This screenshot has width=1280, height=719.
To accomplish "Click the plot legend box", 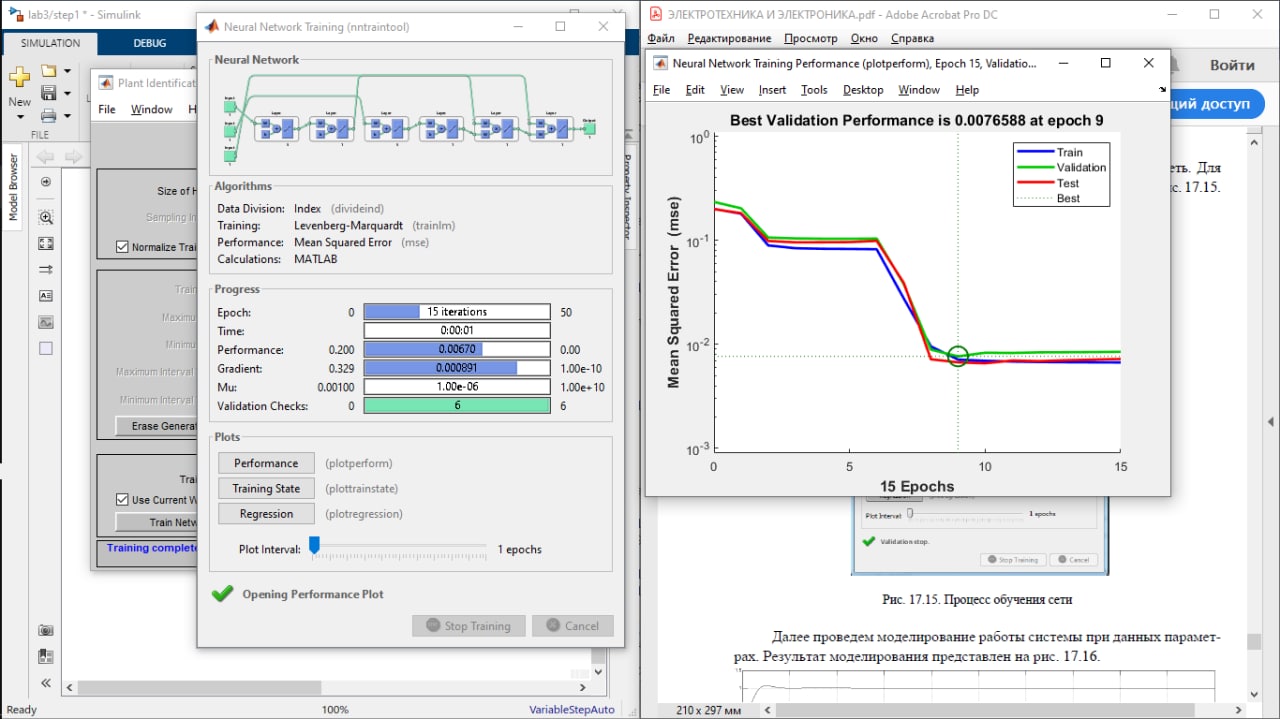I will [1061, 175].
